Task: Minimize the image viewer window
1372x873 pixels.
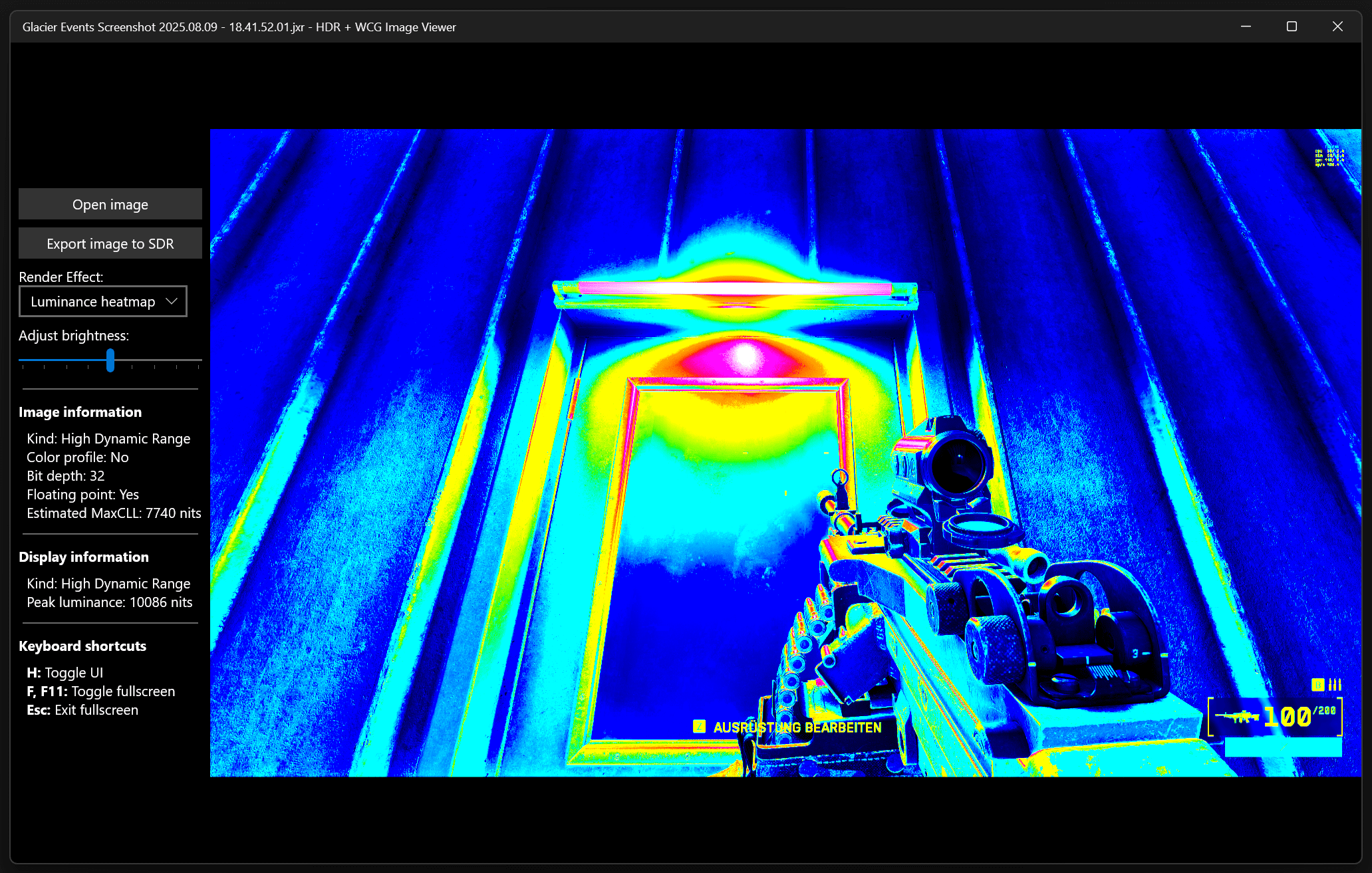Action: click(x=1246, y=27)
